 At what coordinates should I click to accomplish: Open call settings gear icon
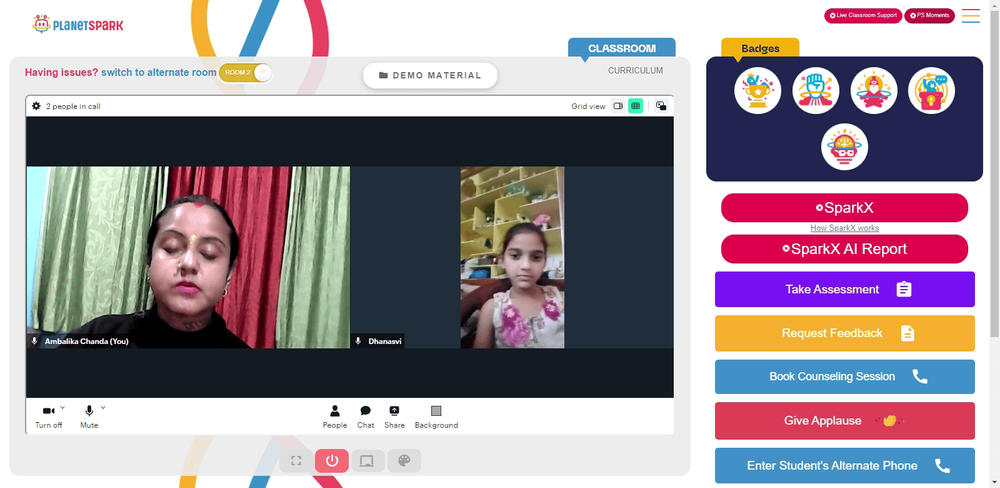tap(36, 106)
